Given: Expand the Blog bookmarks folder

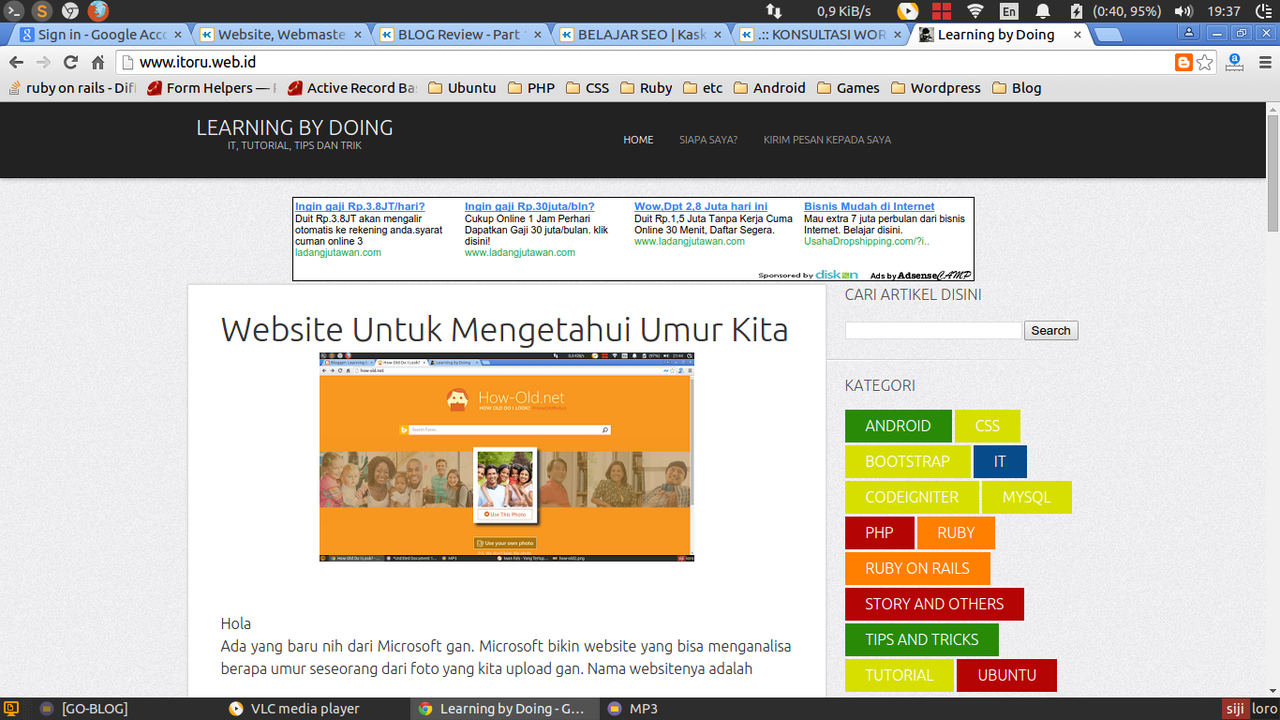Looking at the screenshot, I should (x=1017, y=88).
